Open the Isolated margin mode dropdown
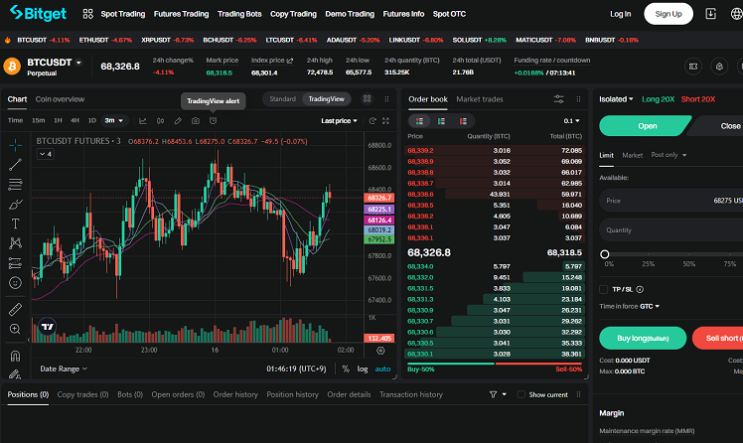This screenshot has width=743, height=443. tap(616, 99)
